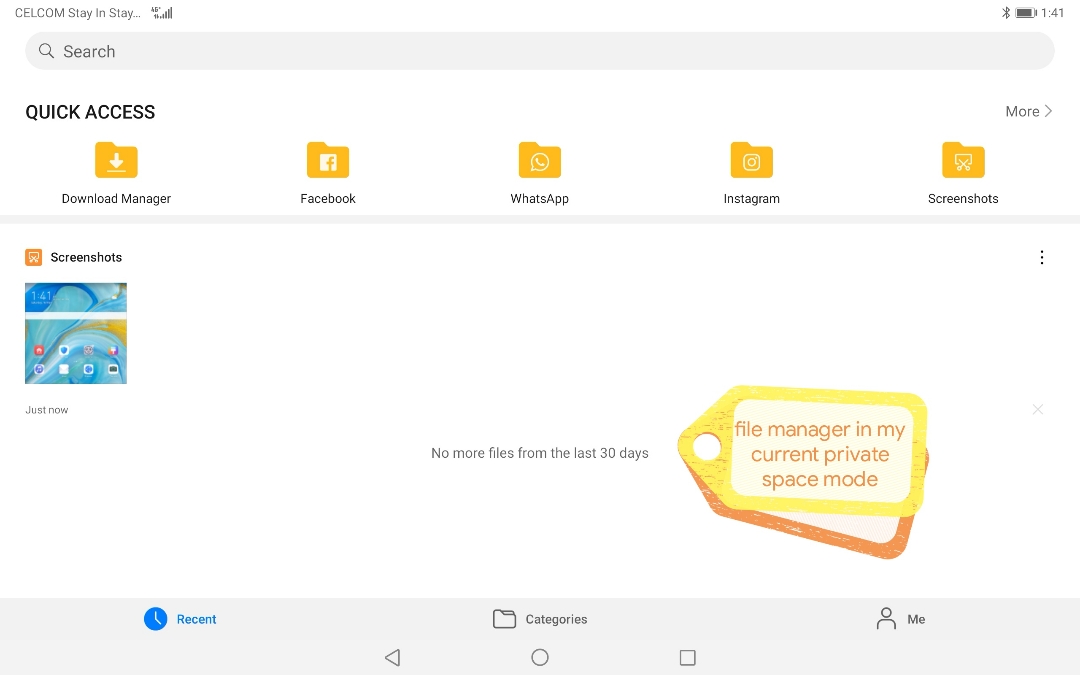Open recent apps with square button
The image size is (1080, 675).
[x=687, y=657]
